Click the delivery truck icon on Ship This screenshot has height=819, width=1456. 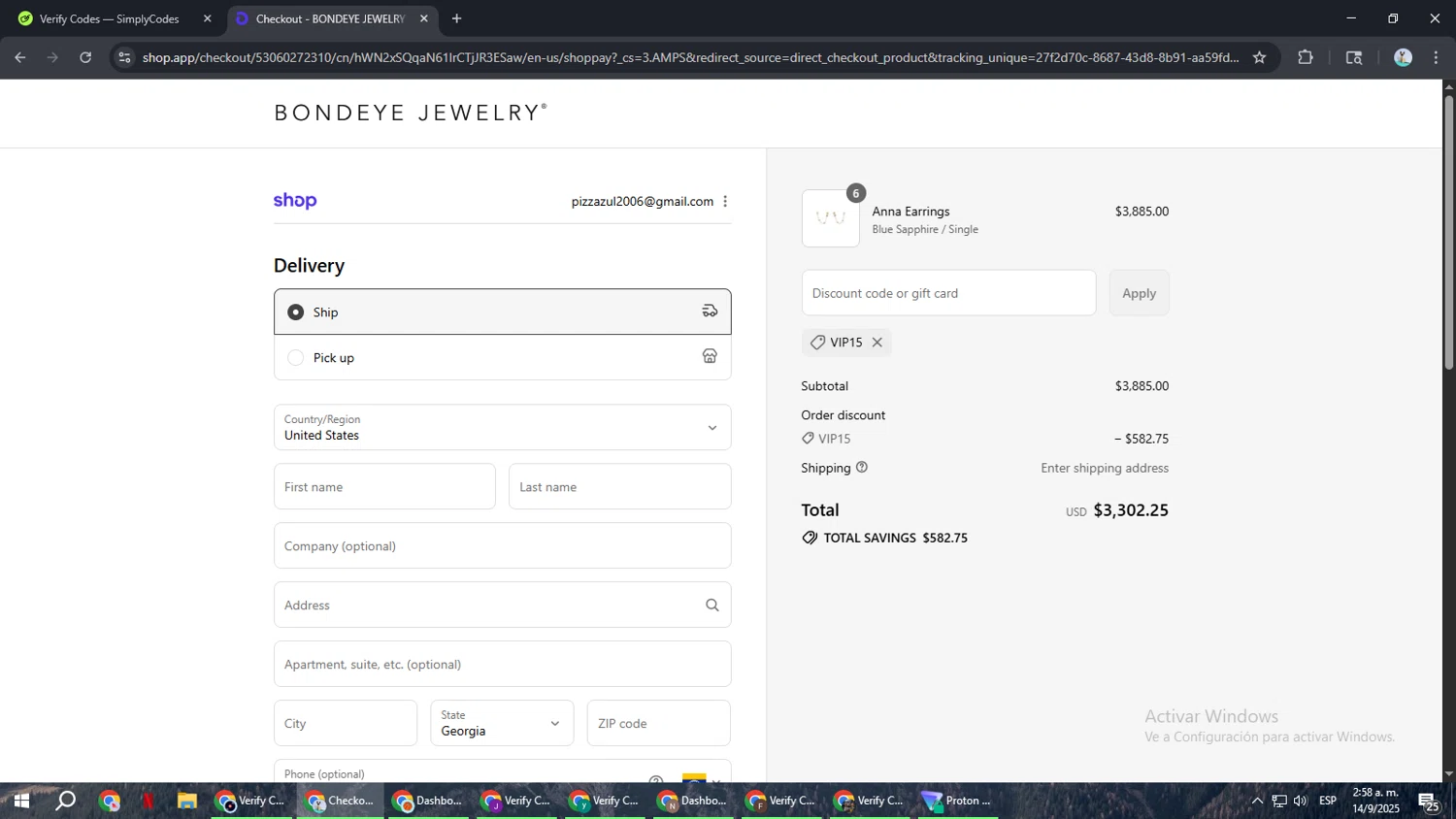pos(710,311)
